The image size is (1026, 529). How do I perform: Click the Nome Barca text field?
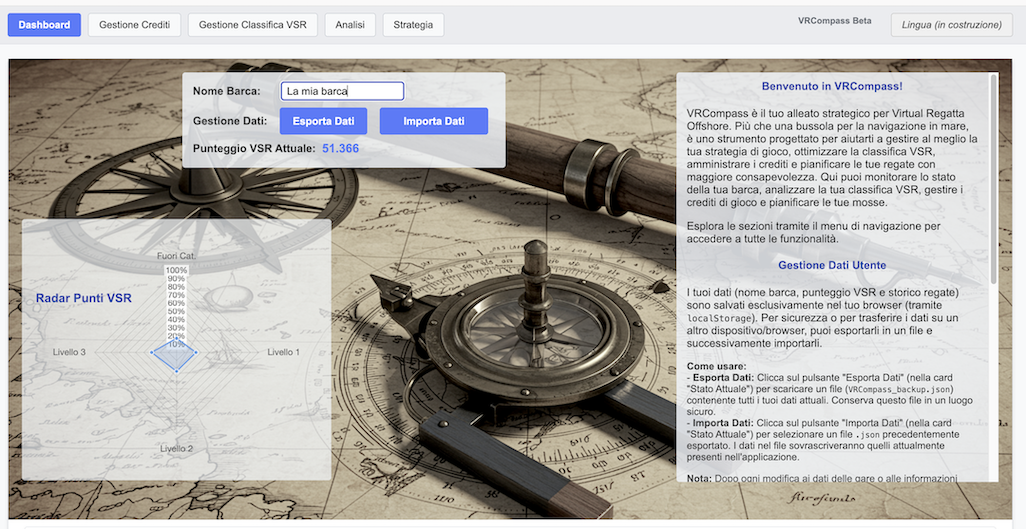(x=342, y=91)
